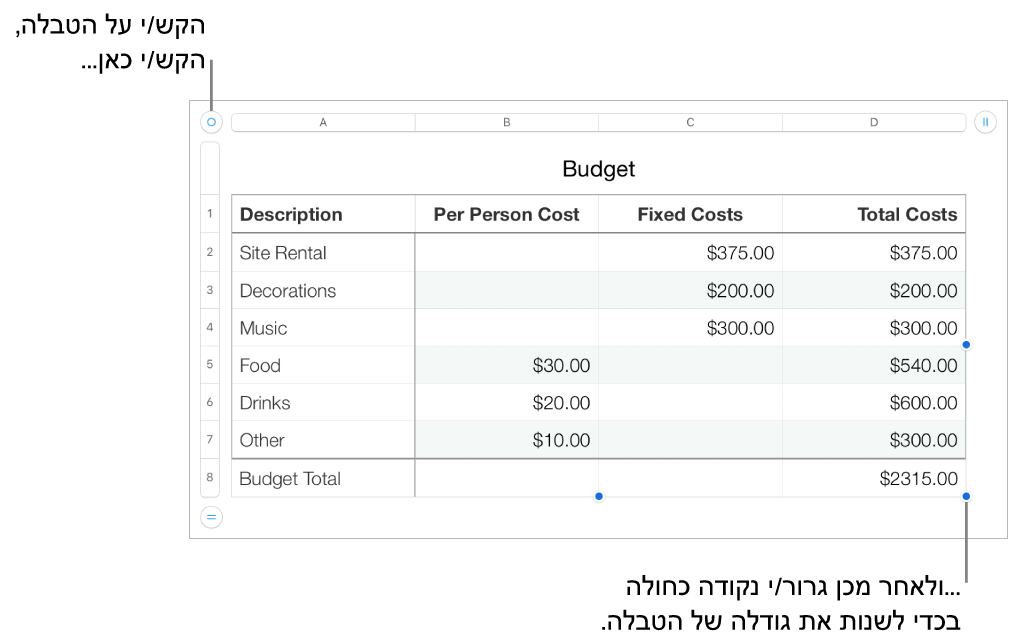Viewport: 1009px width, 635px height.
Task: Select row 2 header
Action: 210,252
